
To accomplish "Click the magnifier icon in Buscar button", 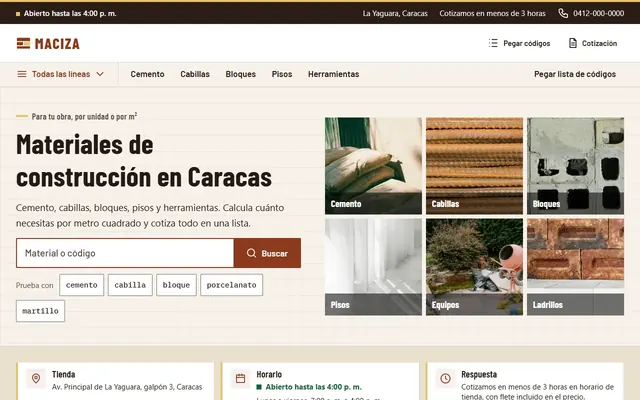I will tap(251, 253).
